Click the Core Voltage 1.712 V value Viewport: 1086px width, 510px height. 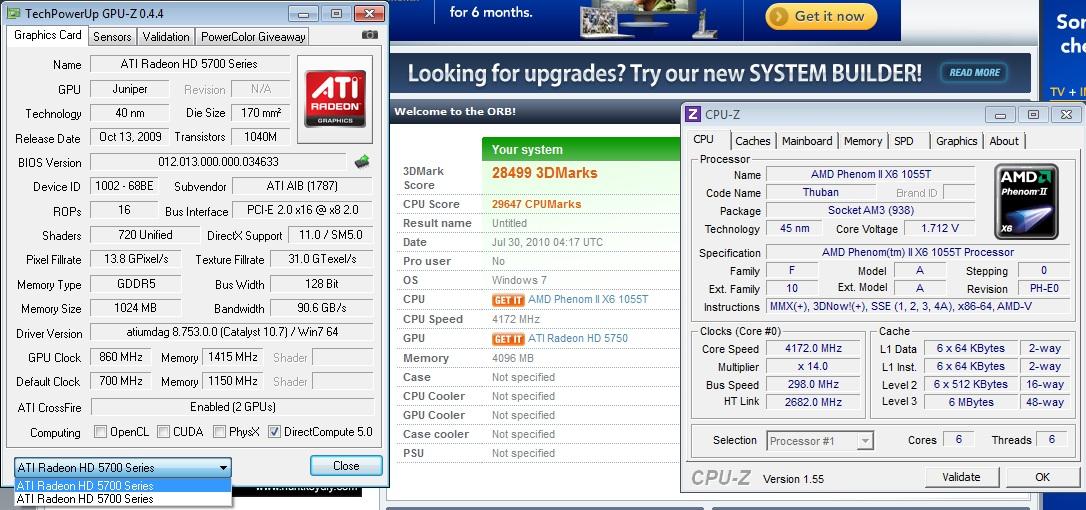[x=940, y=229]
